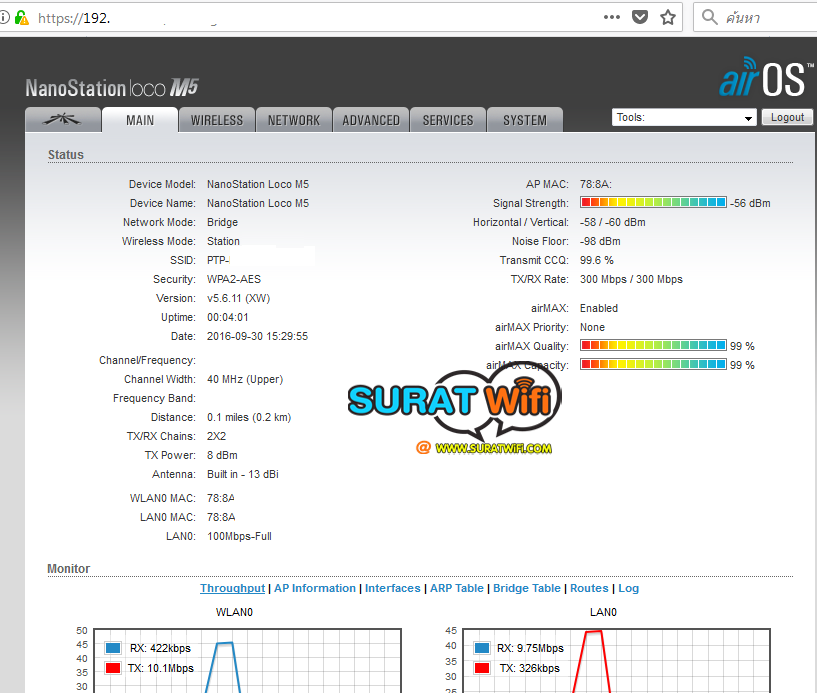Click the Status section heading

coord(66,155)
